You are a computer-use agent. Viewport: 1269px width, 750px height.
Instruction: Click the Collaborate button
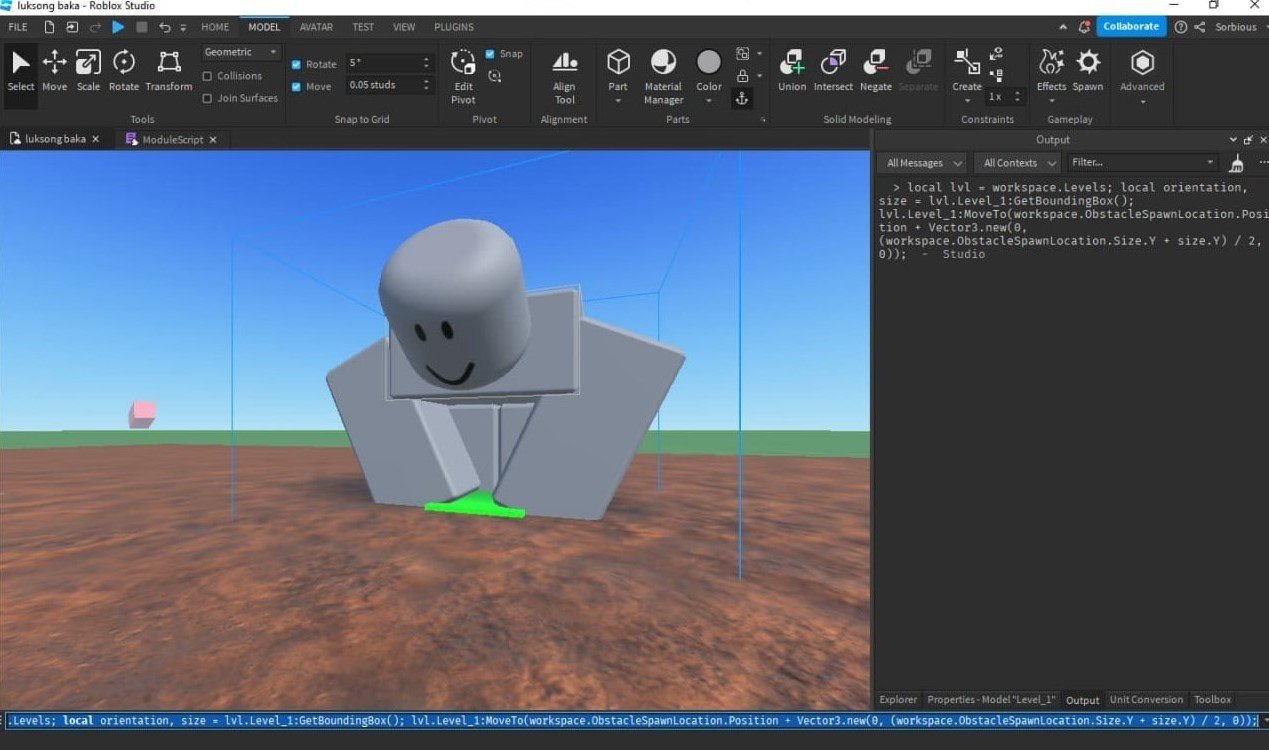point(1131,27)
